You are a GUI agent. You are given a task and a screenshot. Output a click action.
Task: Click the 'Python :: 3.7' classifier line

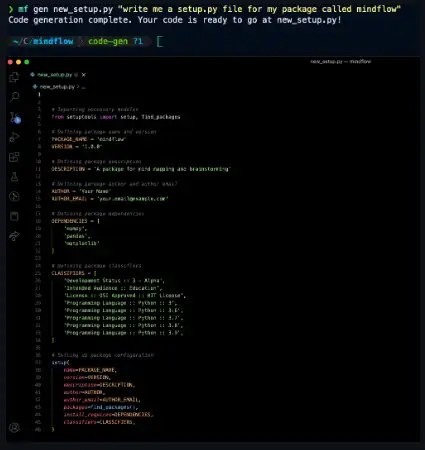coord(124,318)
